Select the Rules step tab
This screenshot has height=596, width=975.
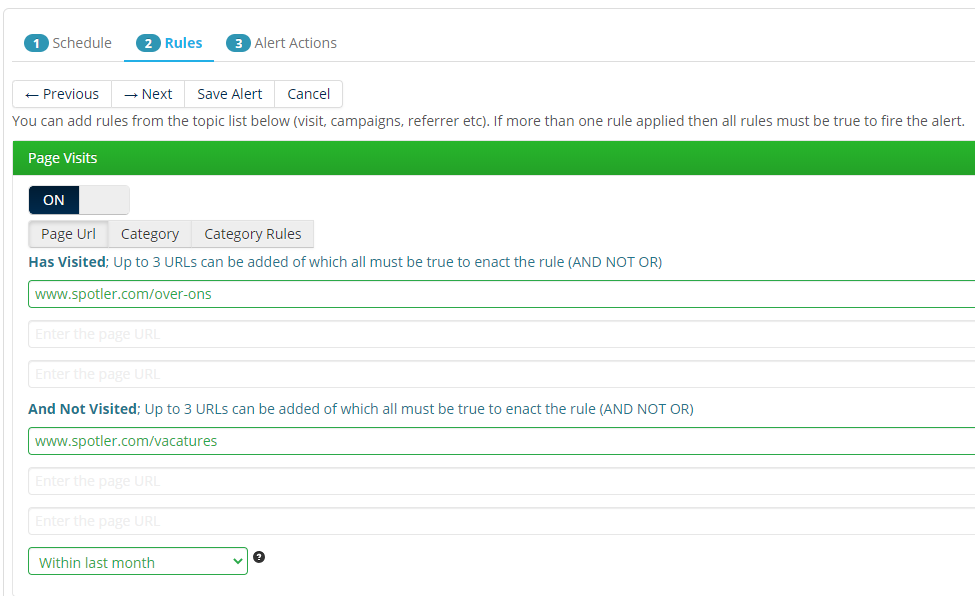[170, 43]
